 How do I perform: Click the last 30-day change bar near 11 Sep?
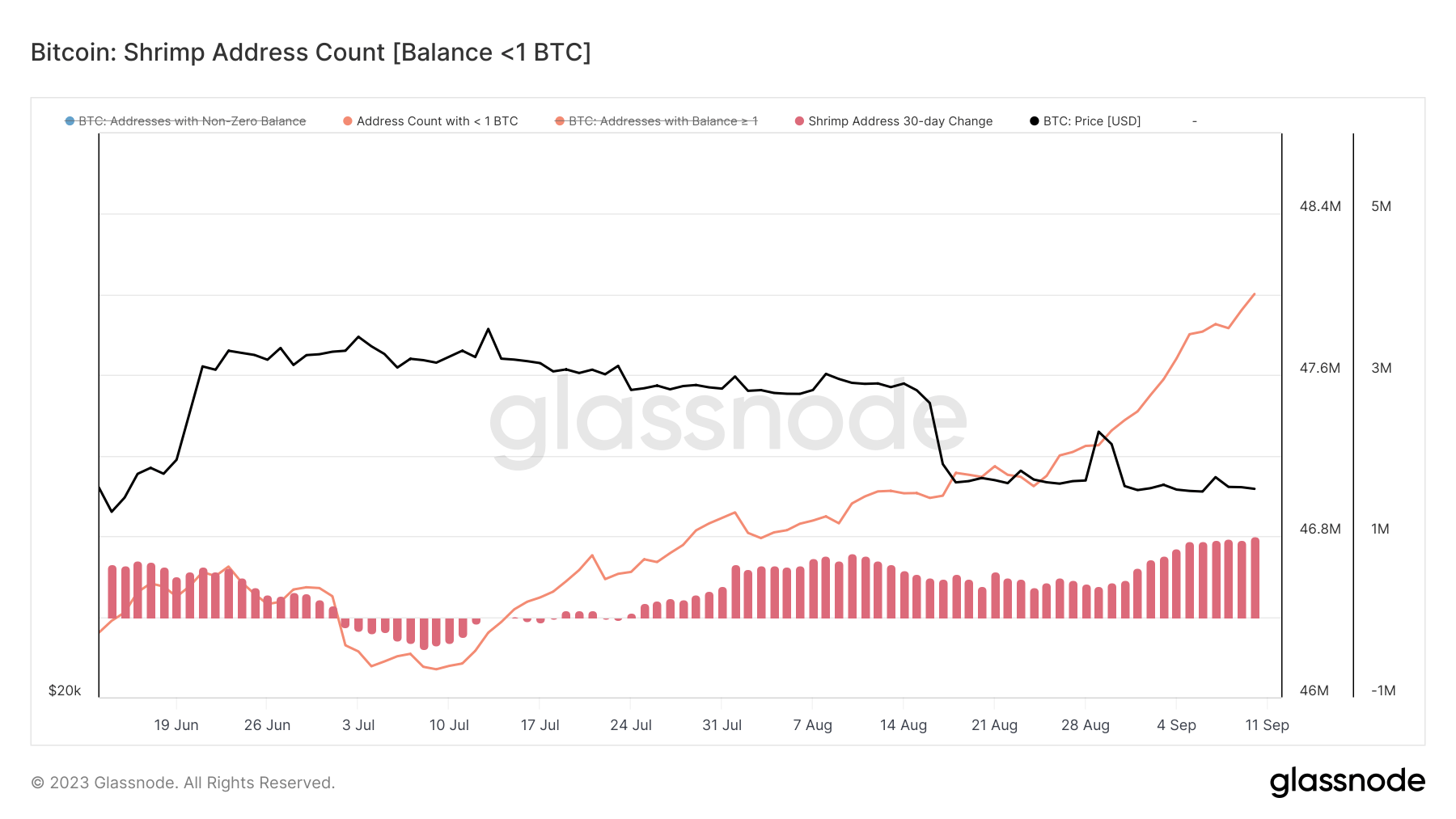[x=1255, y=578]
